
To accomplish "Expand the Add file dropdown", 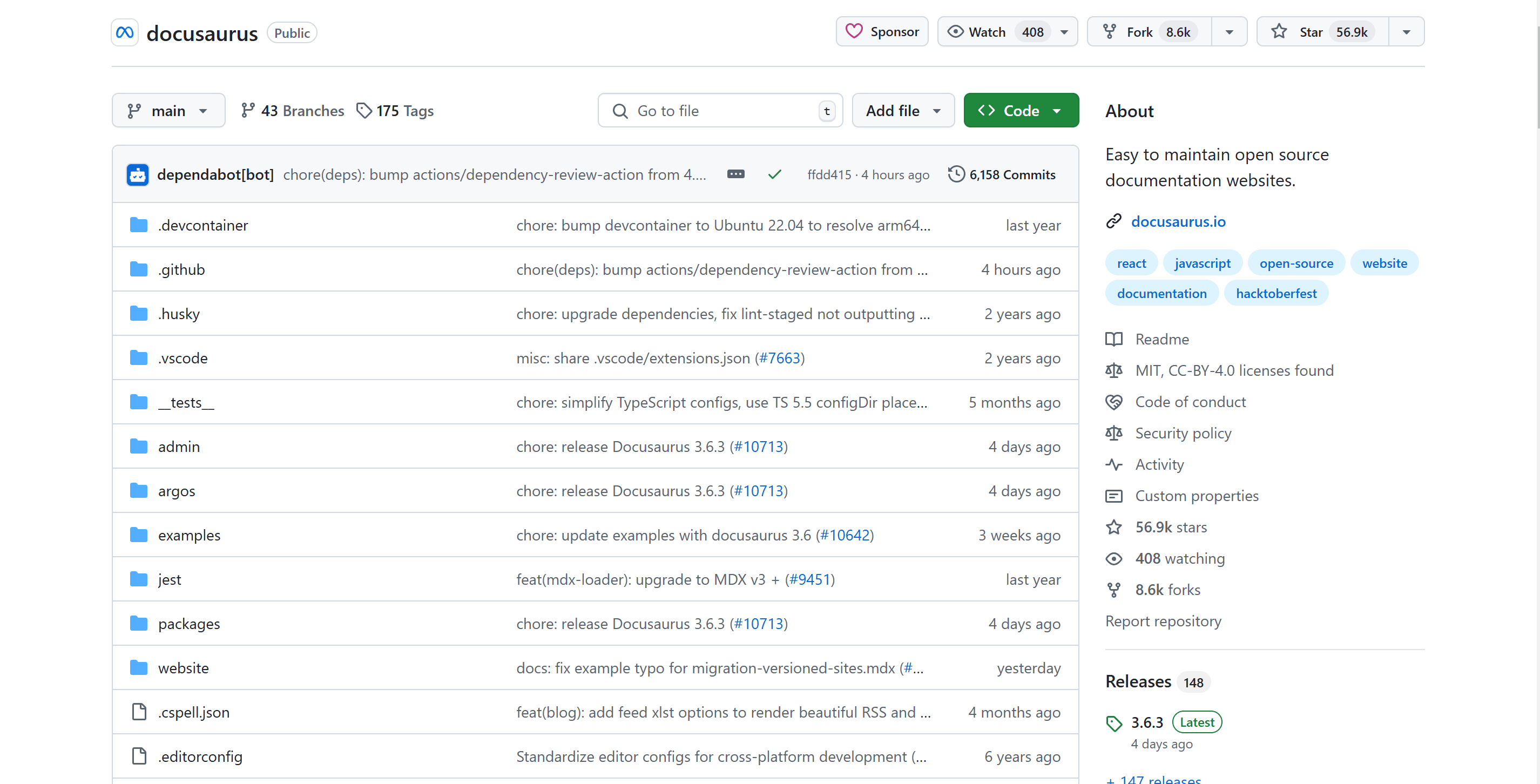I will point(903,111).
